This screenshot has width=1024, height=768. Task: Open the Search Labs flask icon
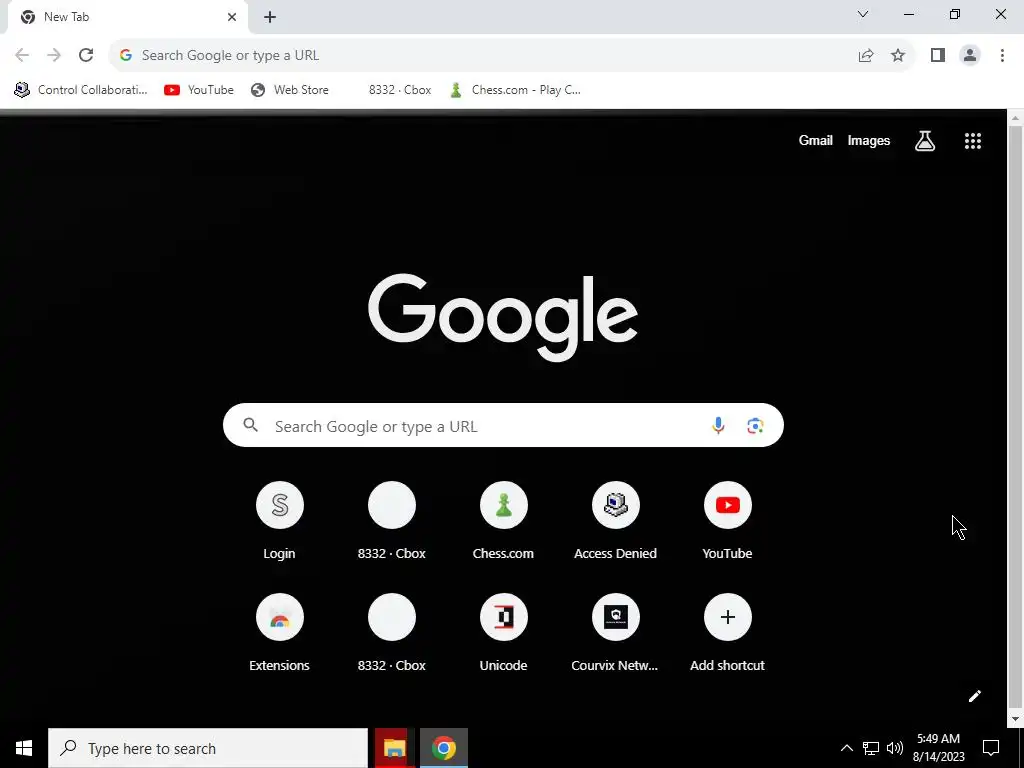pos(925,140)
